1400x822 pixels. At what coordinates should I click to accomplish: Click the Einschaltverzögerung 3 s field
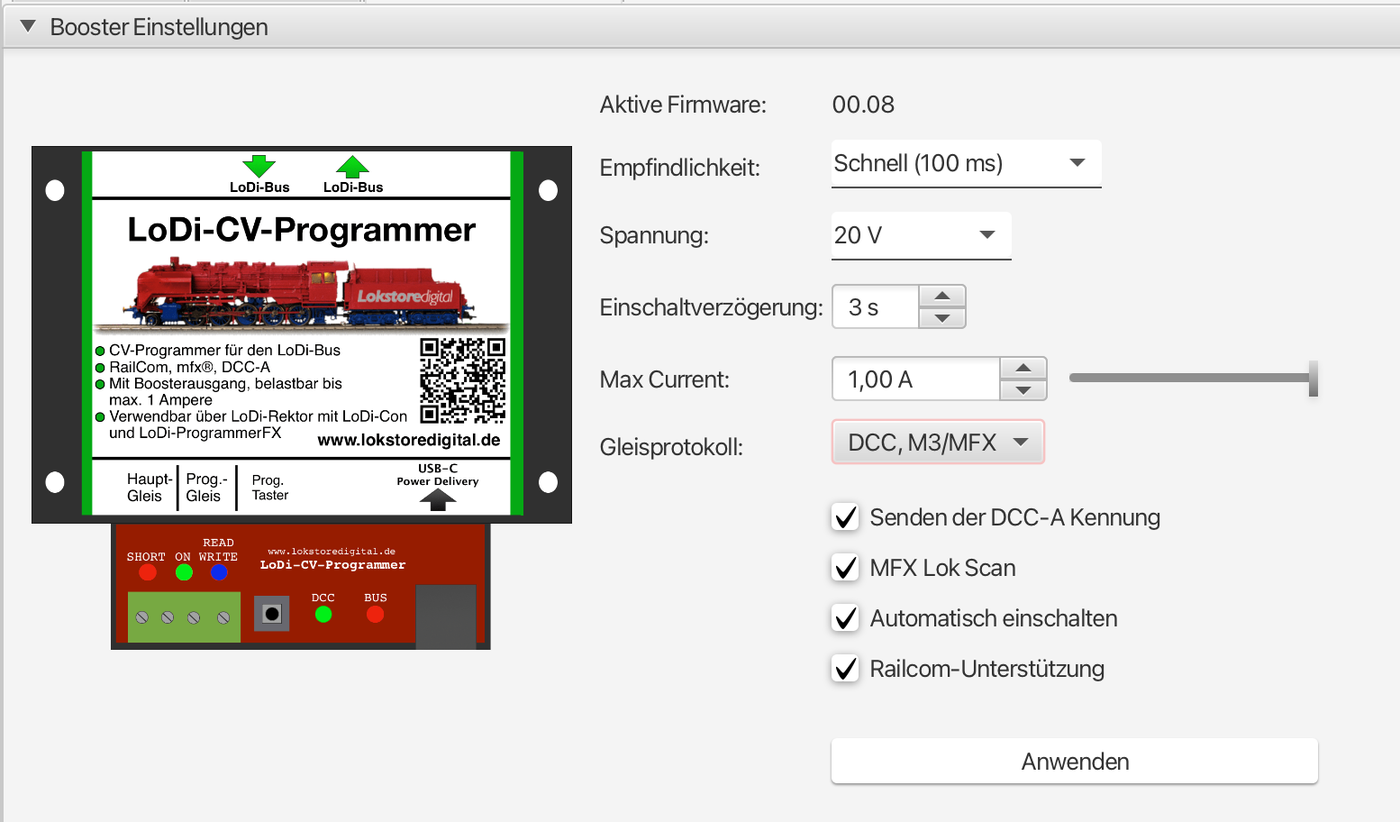pyautogui.click(x=875, y=307)
